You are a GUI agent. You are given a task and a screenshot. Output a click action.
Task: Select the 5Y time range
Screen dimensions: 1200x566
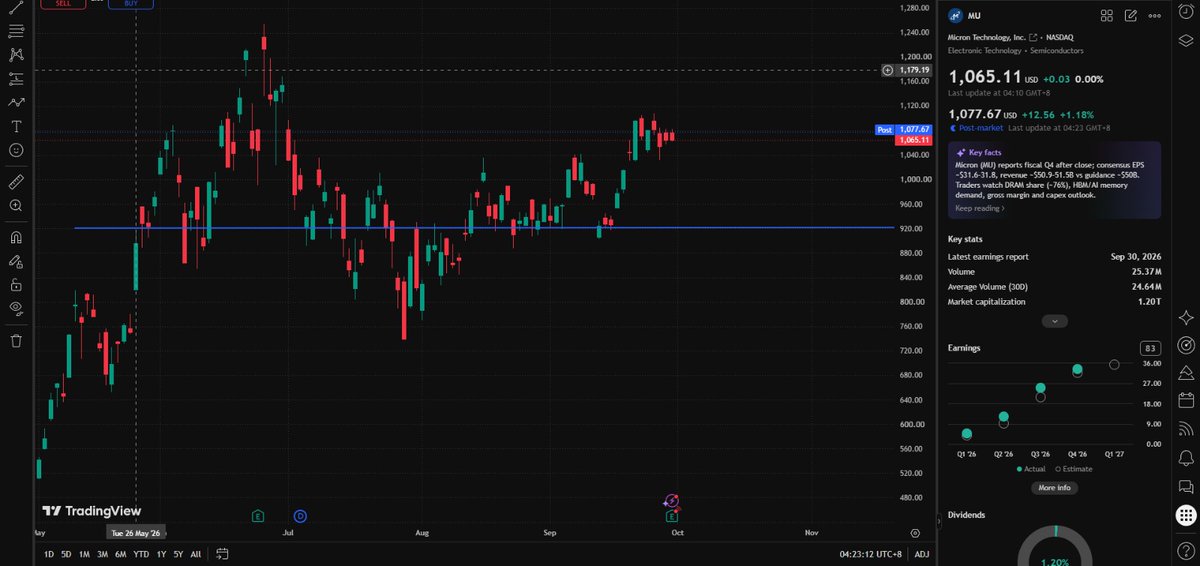(x=177, y=554)
